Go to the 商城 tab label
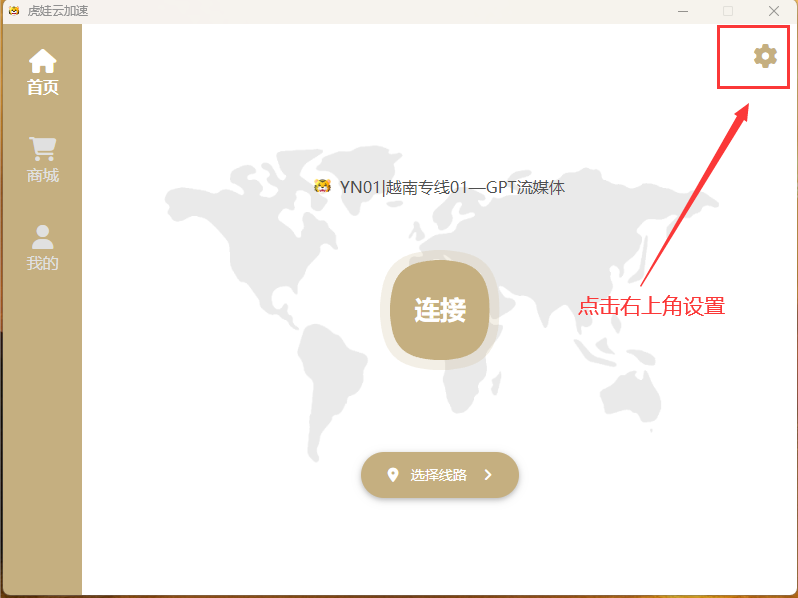 point(42,176)
